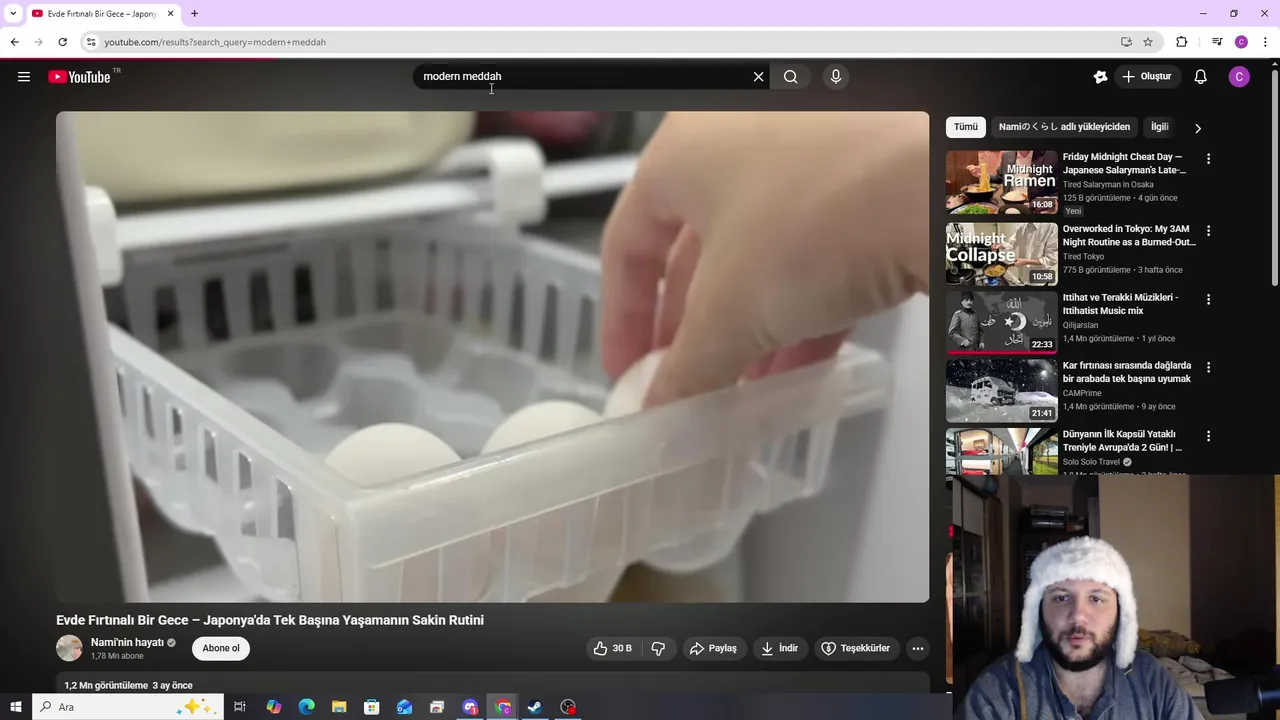
Task: Open Task View on the taskbar
Action: 240,707
